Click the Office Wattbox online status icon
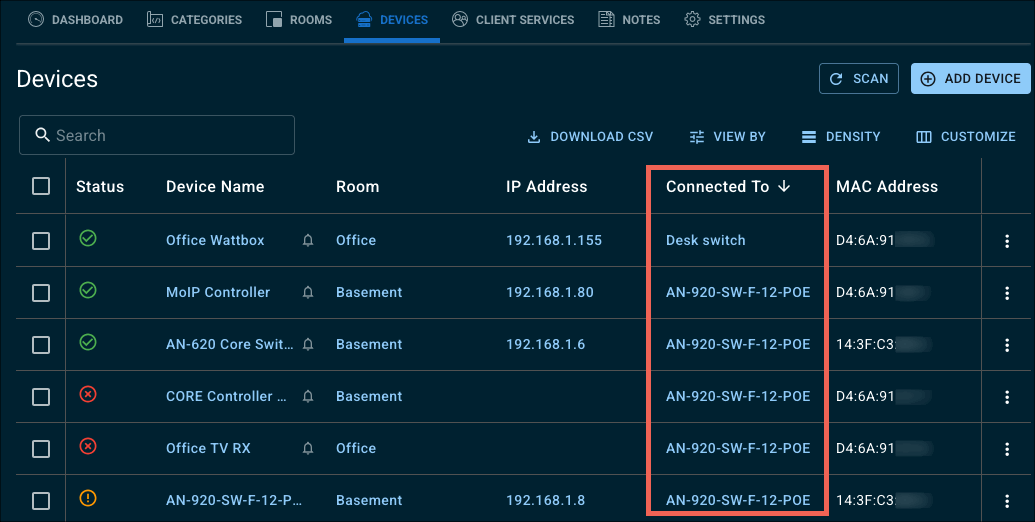This screenshot has width=1035, height=522. pos(88,238)
